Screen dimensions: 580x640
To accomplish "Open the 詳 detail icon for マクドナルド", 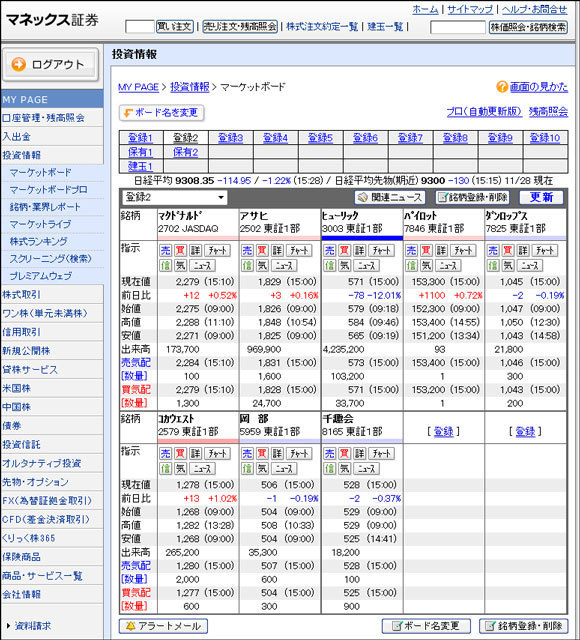I will (196, 250).
